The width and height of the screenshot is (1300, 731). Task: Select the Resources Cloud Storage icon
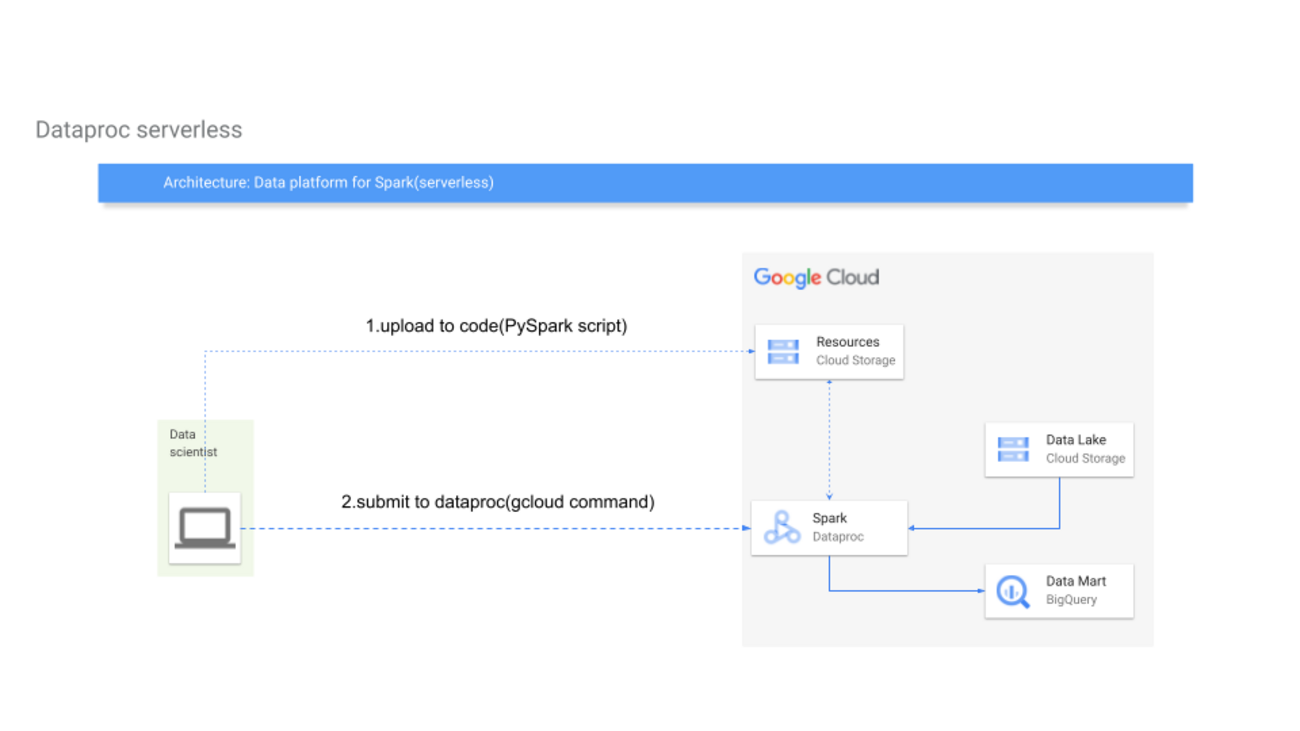pos(783,351)
